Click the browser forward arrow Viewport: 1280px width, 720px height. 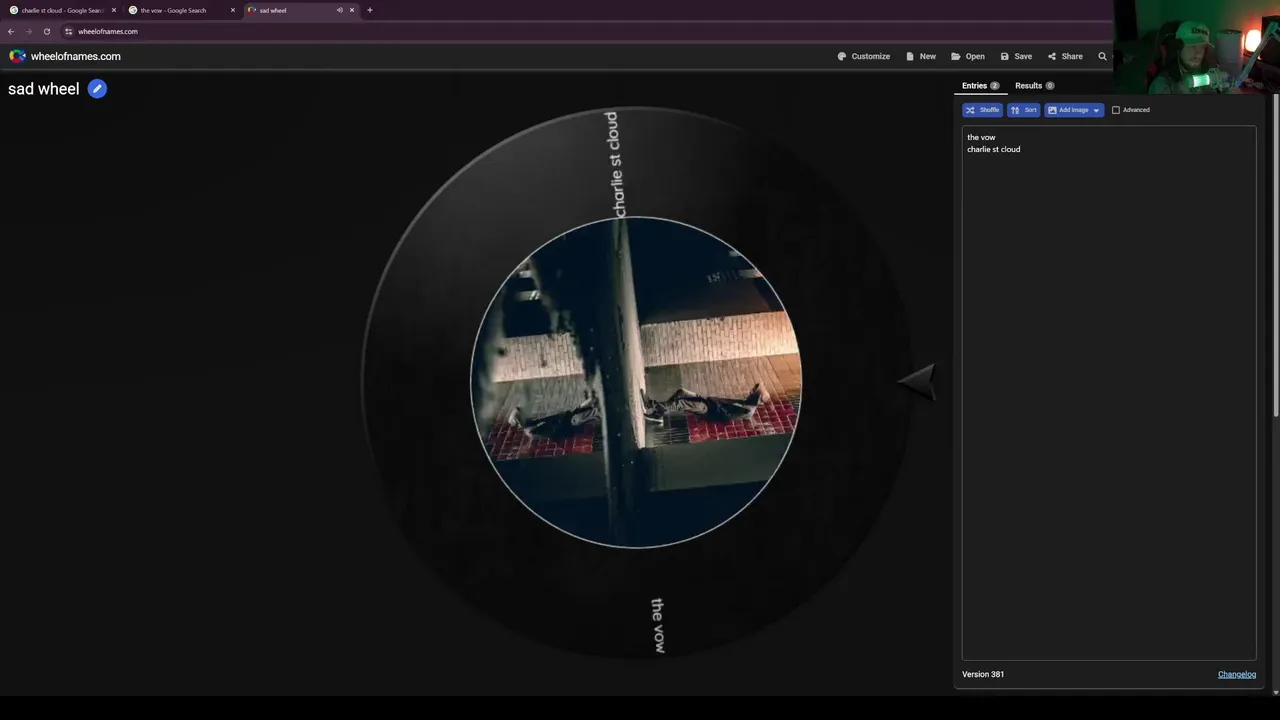tap(28, 31)
